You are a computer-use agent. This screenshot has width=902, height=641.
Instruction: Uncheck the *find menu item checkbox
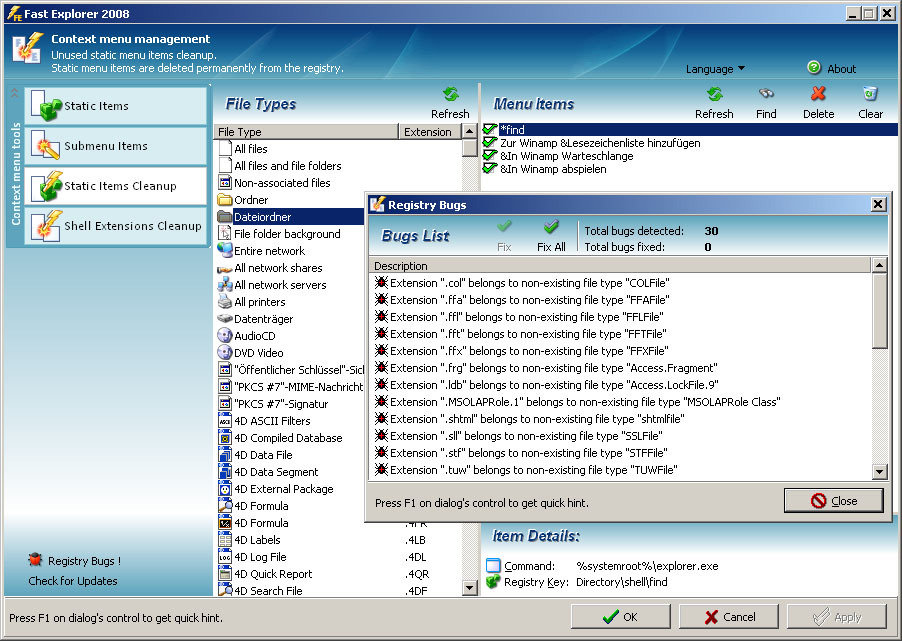click(x=490, y=129)
